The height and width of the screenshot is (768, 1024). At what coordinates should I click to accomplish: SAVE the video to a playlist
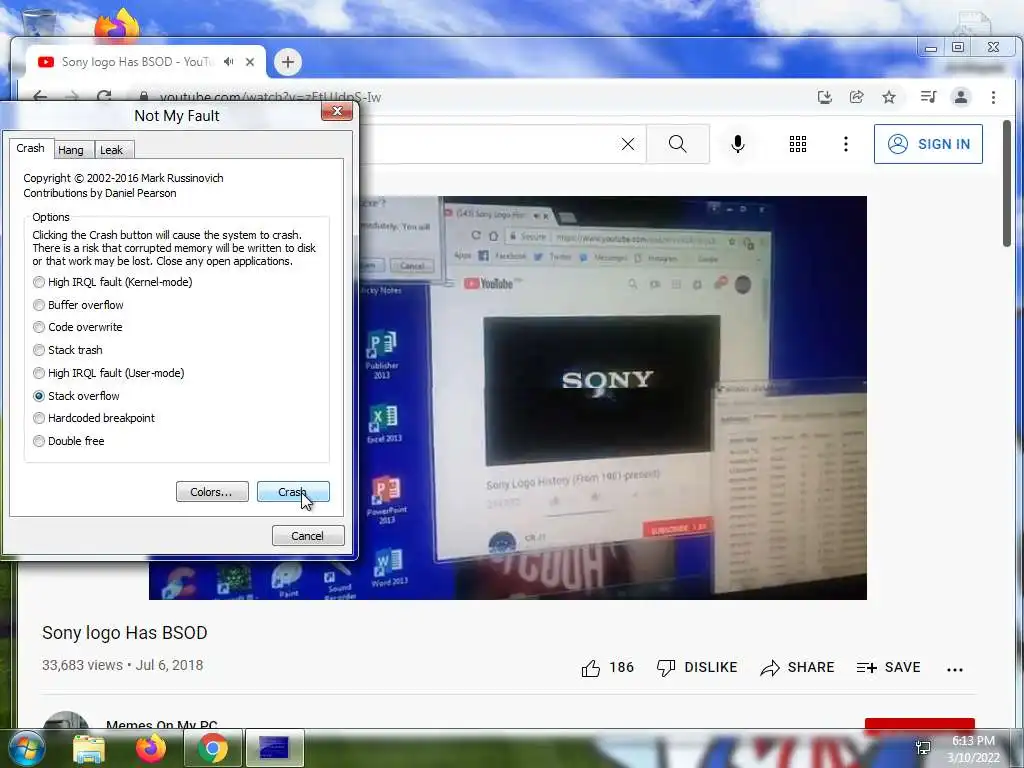[x=888, y=667]
